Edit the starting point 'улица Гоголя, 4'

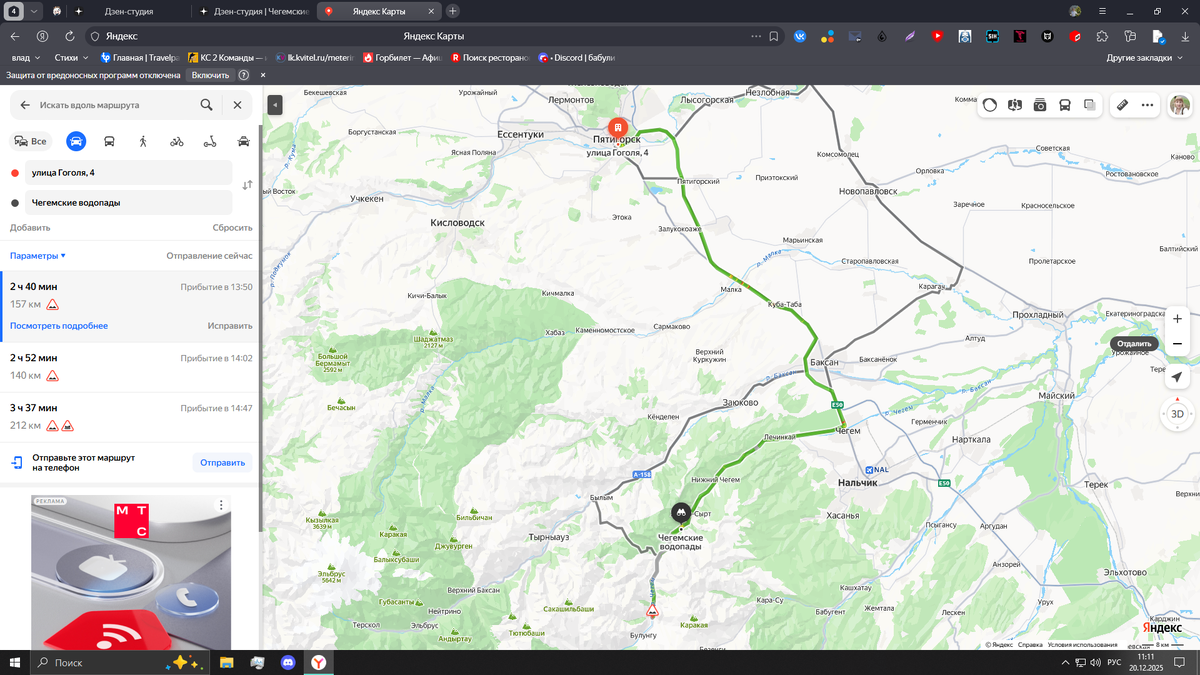pos(129,173)
